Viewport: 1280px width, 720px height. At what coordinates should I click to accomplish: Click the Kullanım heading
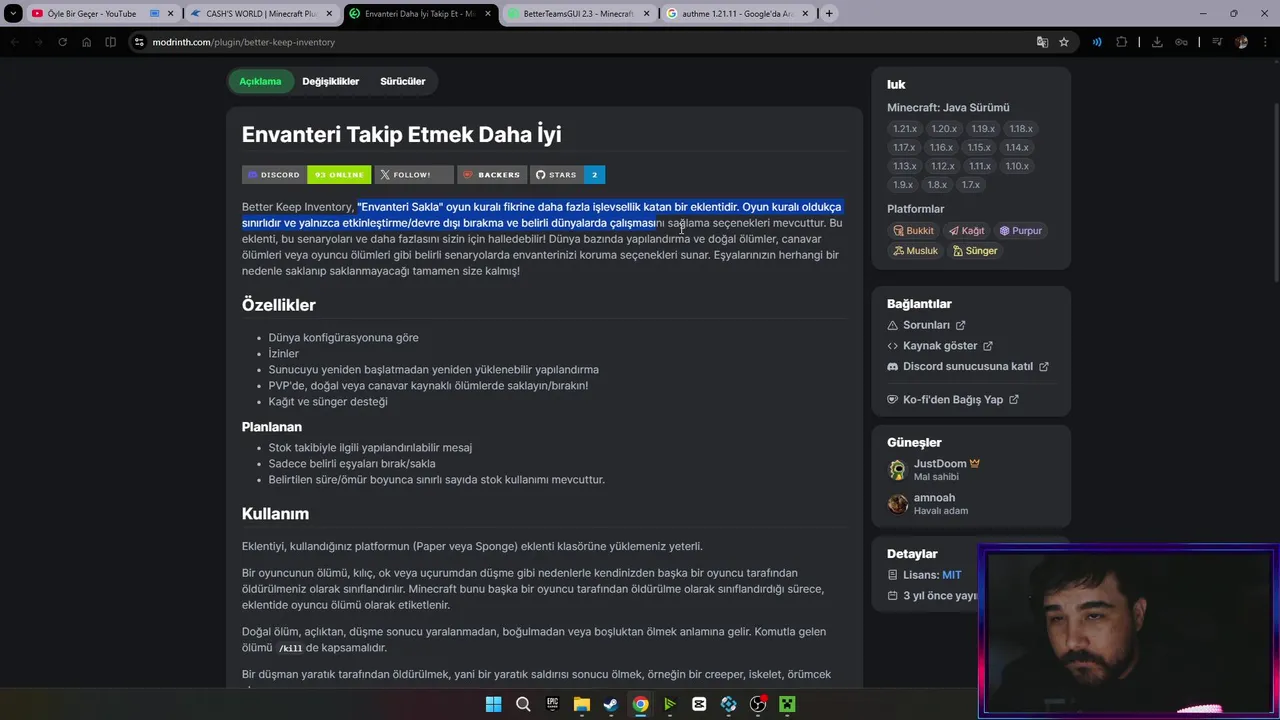click(275, 514)
